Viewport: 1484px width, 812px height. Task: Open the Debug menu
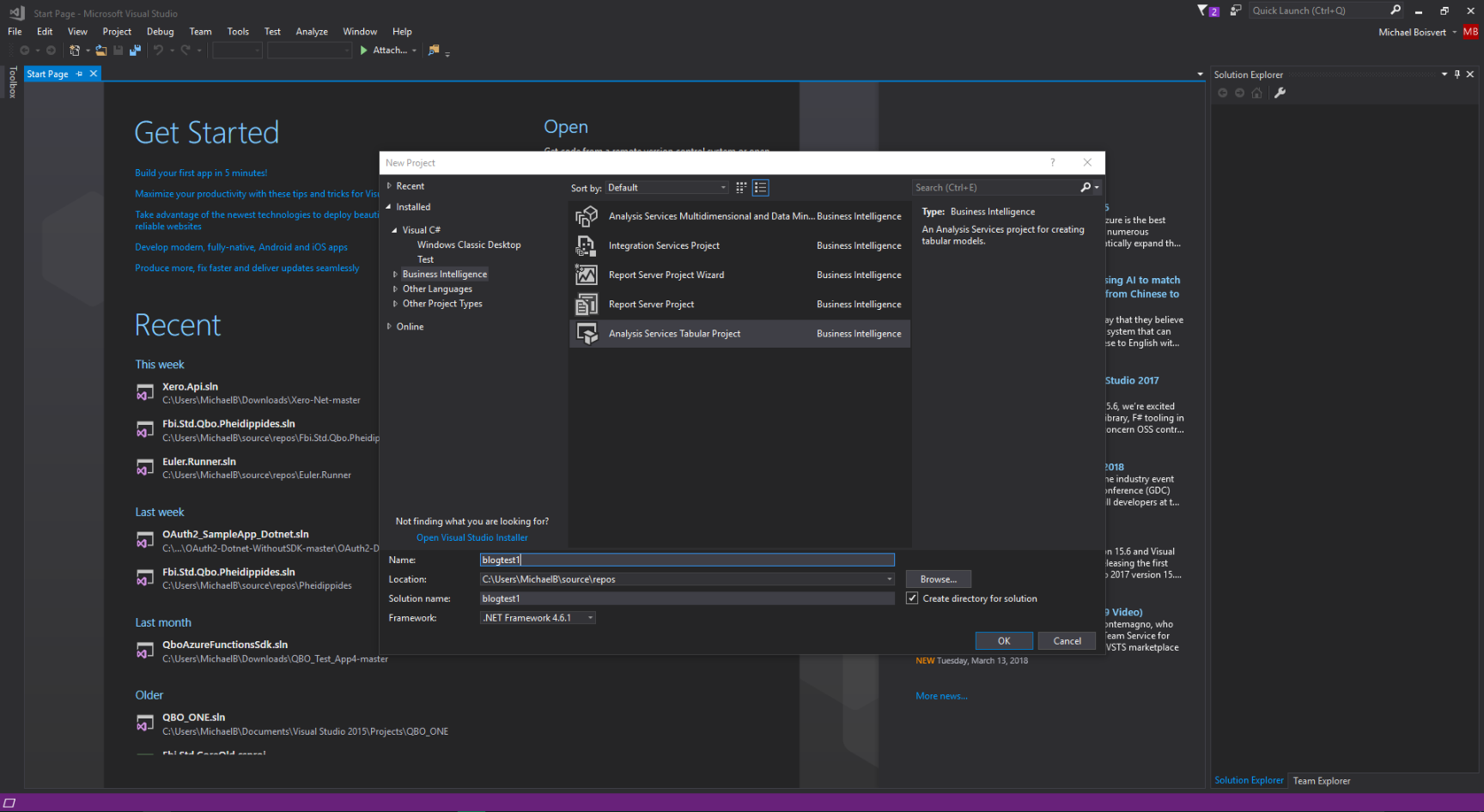tap(160, 32)
